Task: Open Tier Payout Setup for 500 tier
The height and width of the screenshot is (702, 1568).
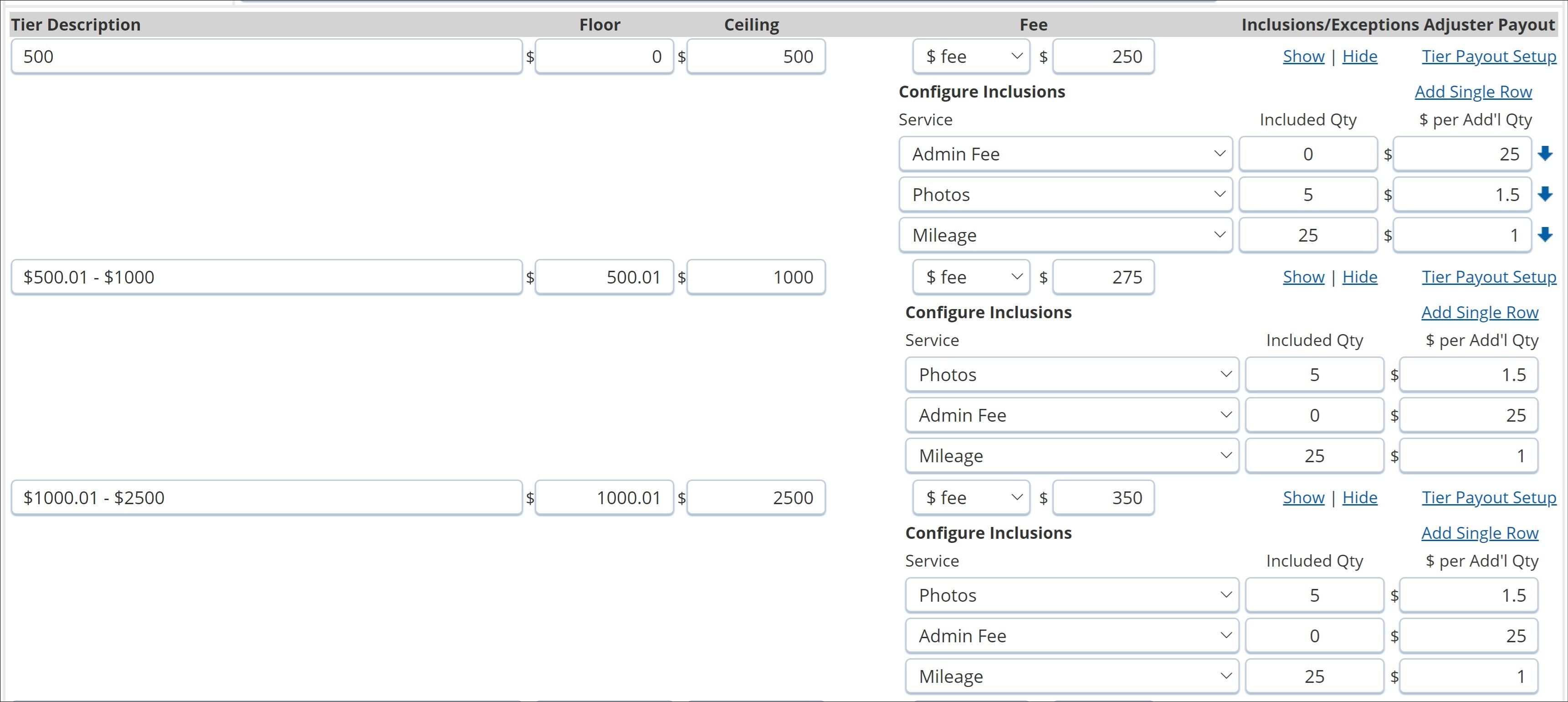Action: [x=1488, y=57]
